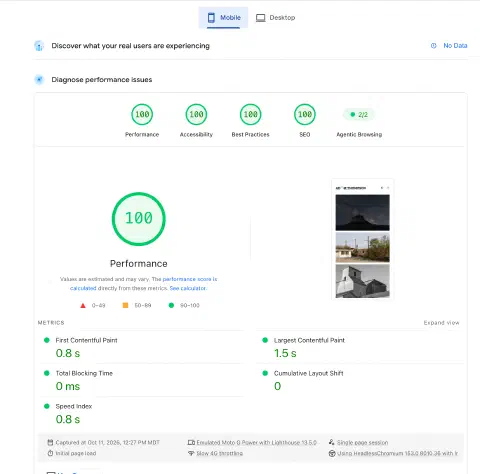Click the Chromium icon beside Using HeadlessChromium
Image resolution: width=480 pixels, height=474 pixels.
coord(332,453)
